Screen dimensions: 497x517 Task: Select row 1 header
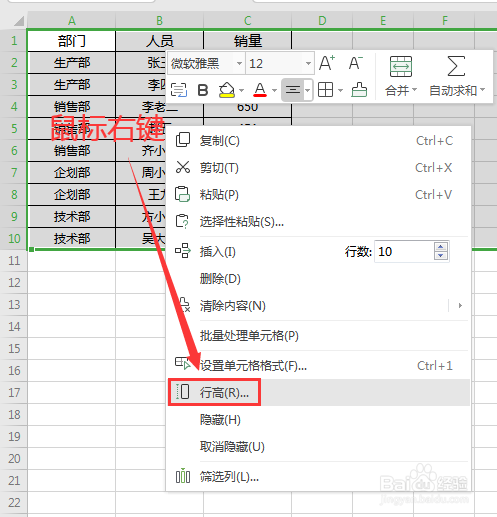click(14, 41)
